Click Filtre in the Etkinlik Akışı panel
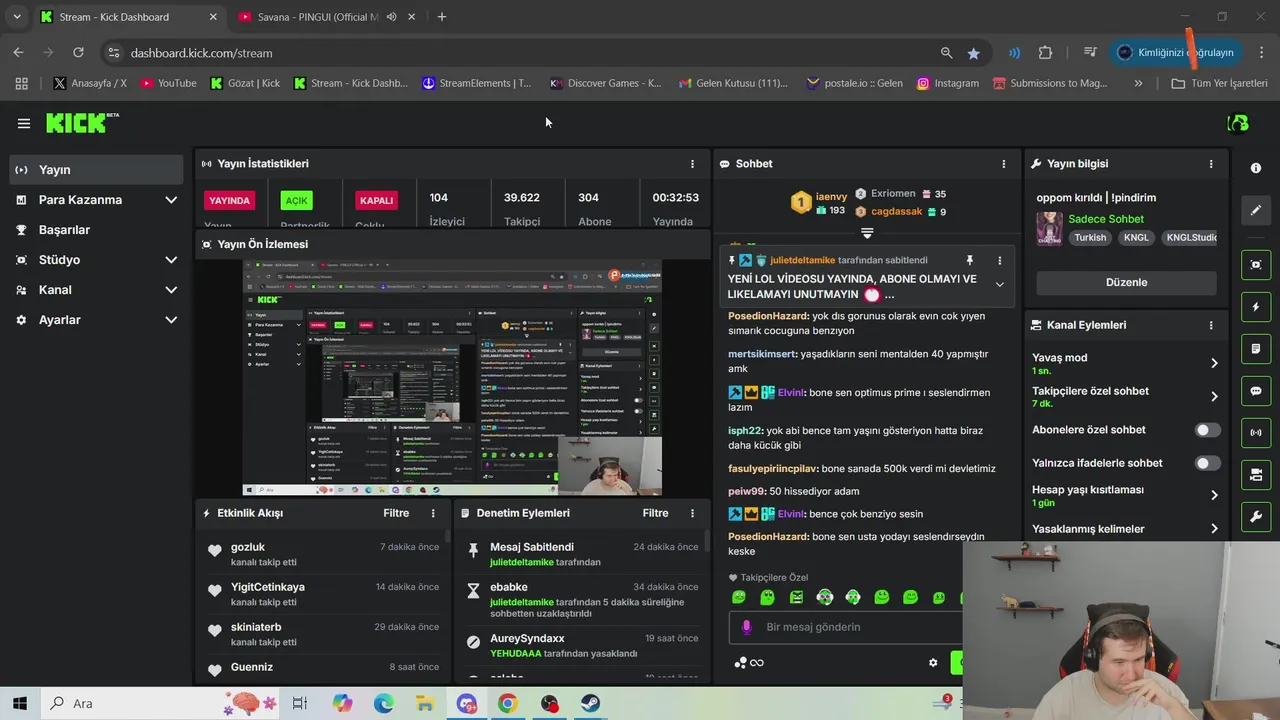Screen dimensions: 1280x720 396,513
